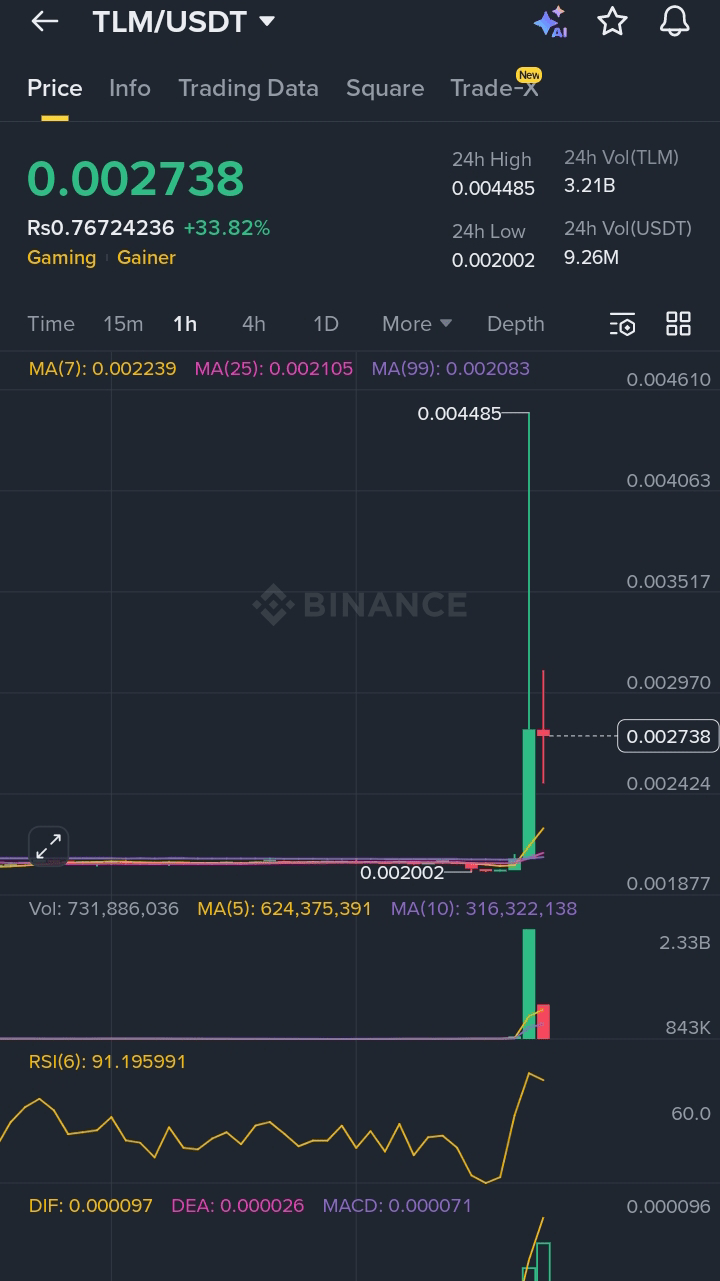Switch chart to 4h timeframe
This screenshot has height=1281, width=720.
tap(253, 324)
